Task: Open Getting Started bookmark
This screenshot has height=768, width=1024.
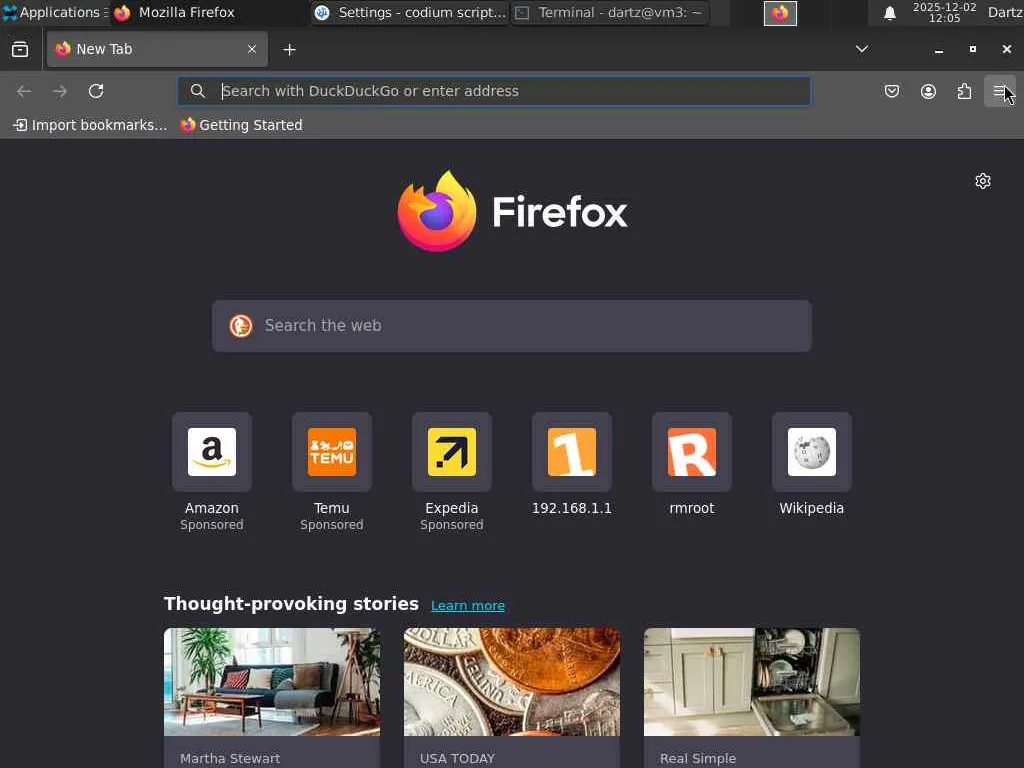Action: tap(242, 125)
